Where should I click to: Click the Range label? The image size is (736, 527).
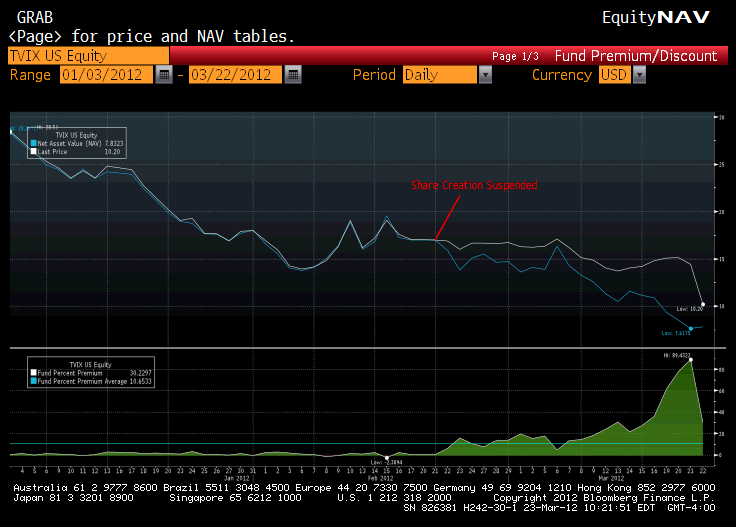31,75
